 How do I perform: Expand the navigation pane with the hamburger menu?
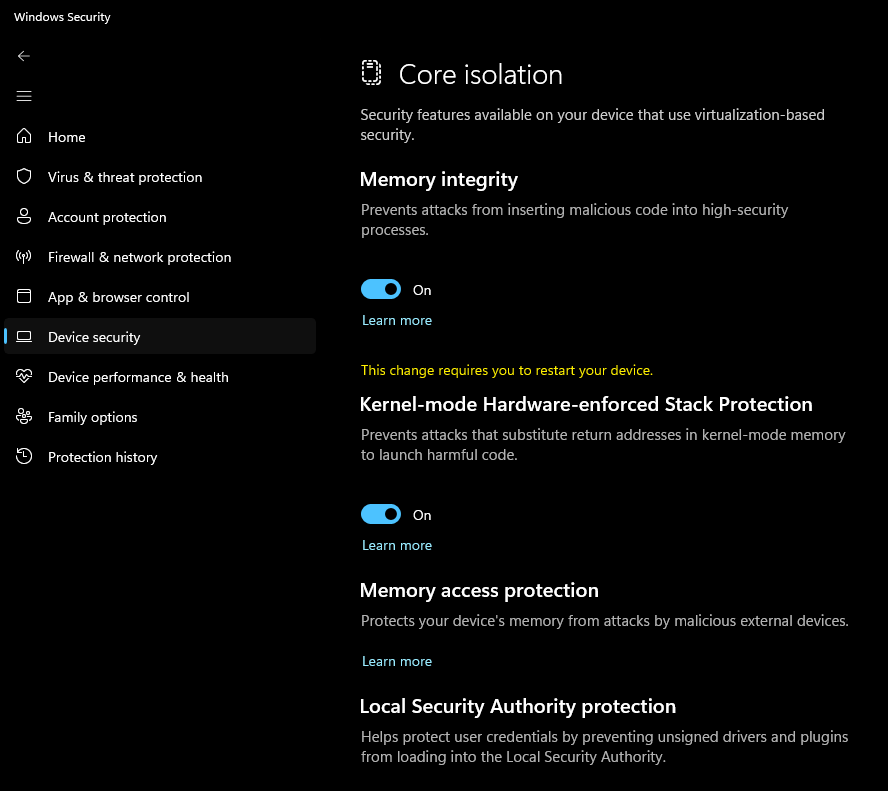click(23, 96)
